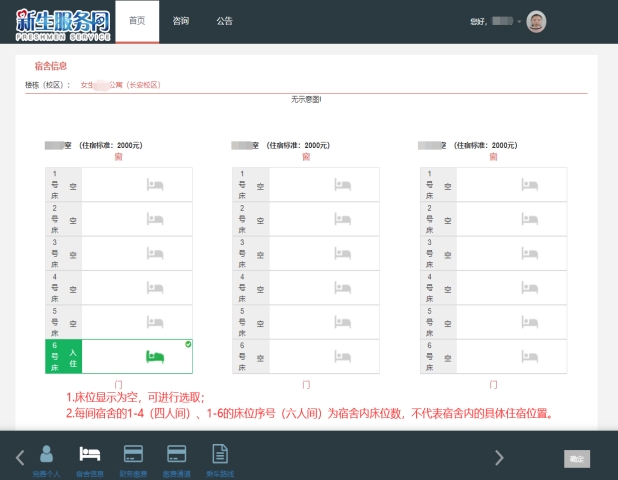Viewport: 618px width, 480px height.
Task: Expand the user dropdown arrow beside username
Action: pyautogui.click(x=519, y=21)
